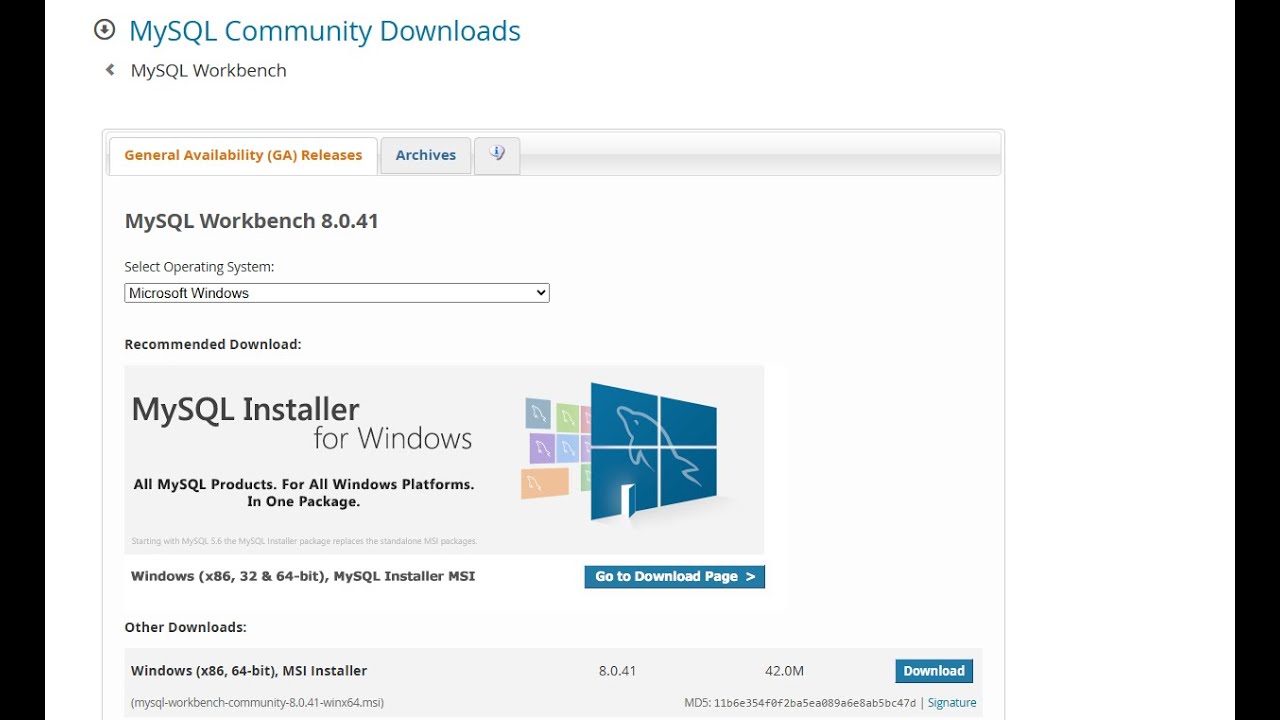1280x720 pixels.
Task: Click the Recommended Download label
Action: point(213,344)
